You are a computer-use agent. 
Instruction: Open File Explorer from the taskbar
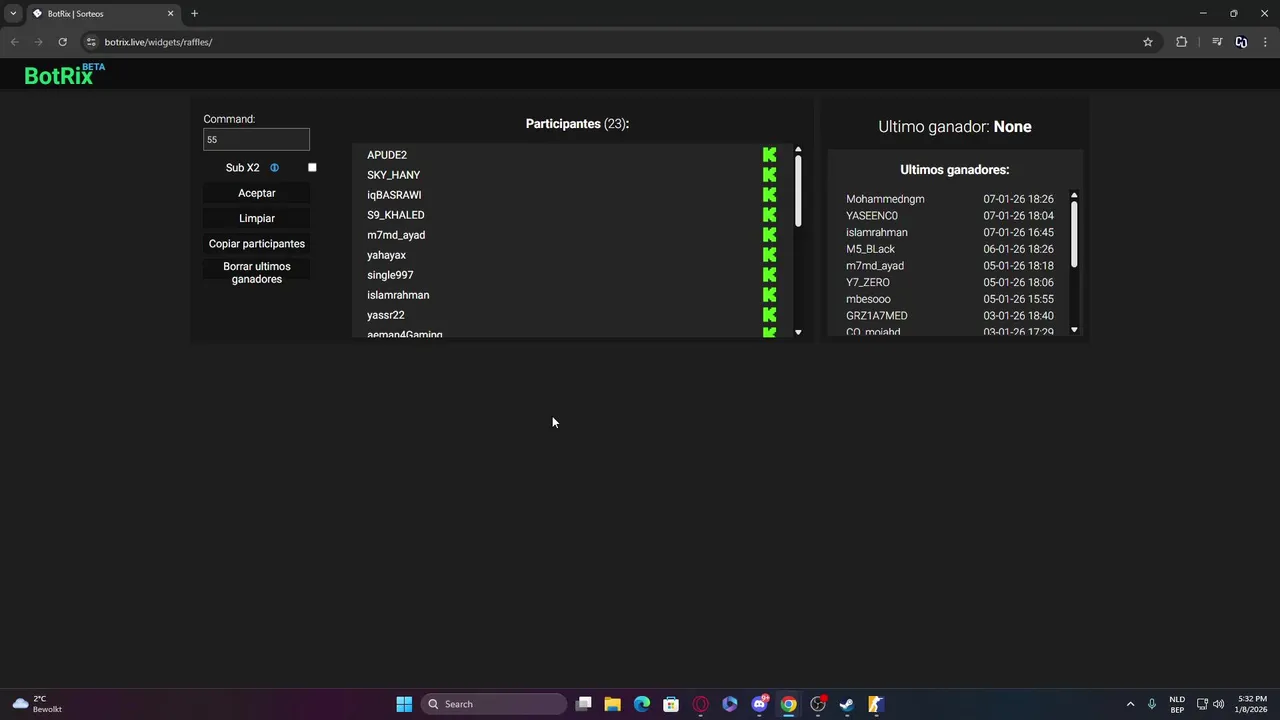coord(612,704)
